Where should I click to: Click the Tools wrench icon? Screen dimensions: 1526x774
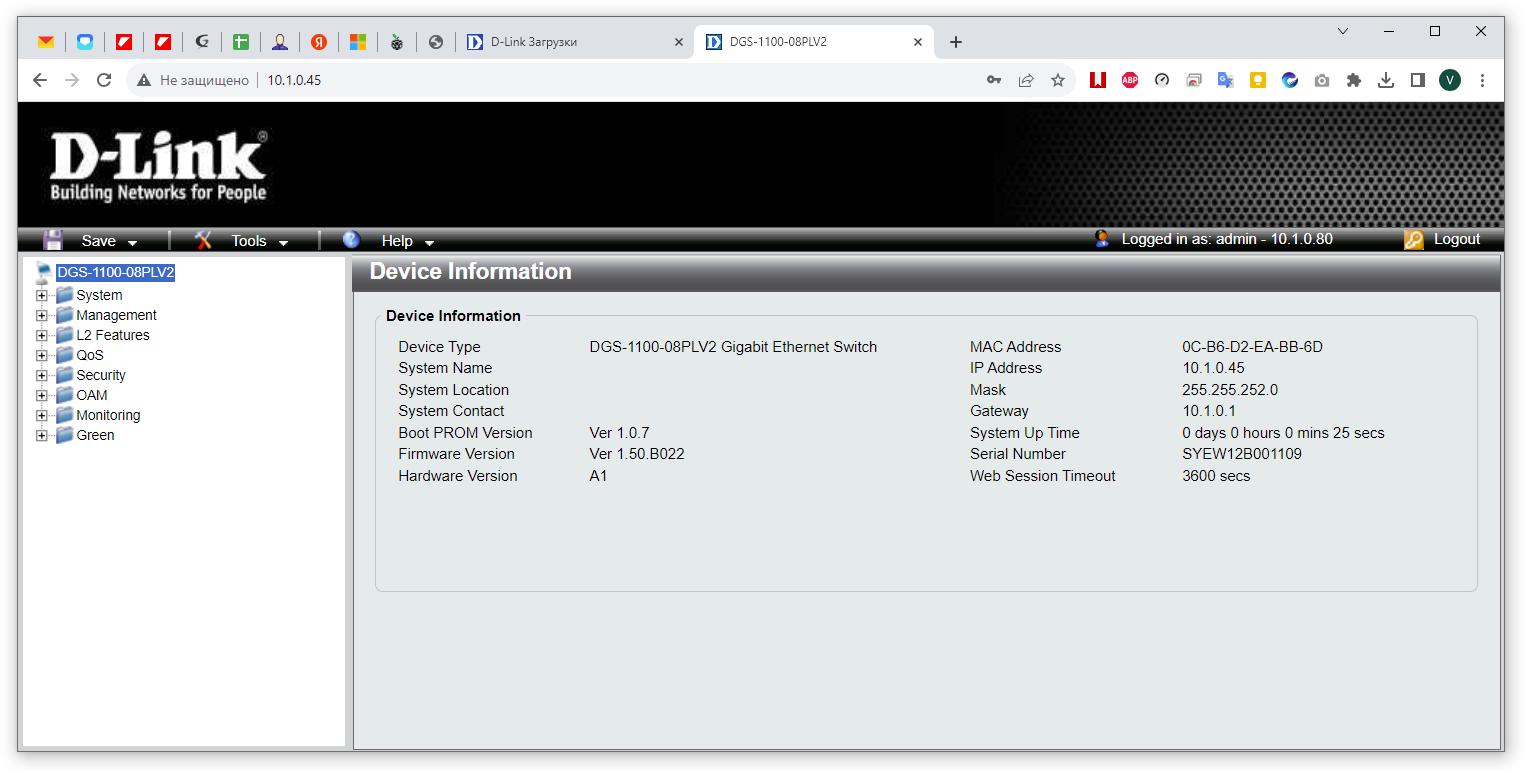tap(203, 240)
